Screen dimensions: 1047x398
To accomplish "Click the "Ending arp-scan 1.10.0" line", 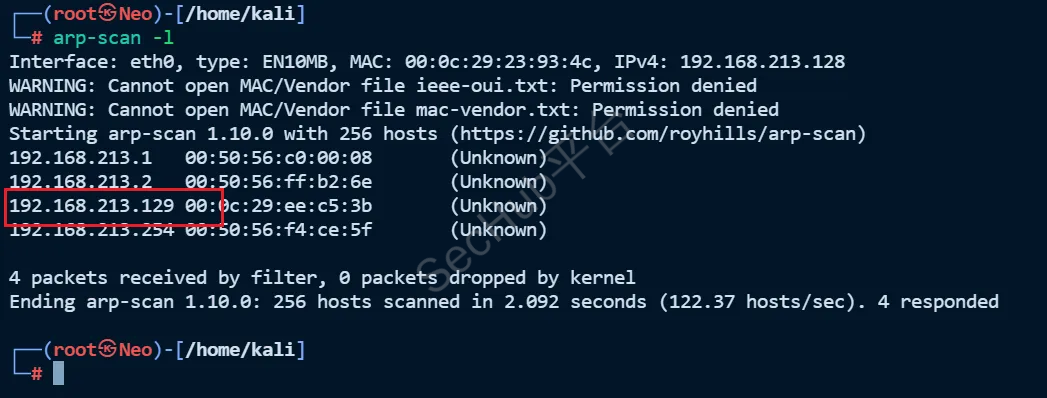I will point(504,302).
